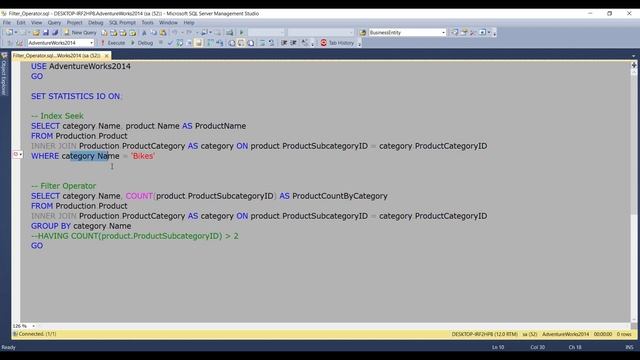The width and height of the screenshot is (640, 360).
Task: Open the Edit menu
Action: tap(20, 22)
